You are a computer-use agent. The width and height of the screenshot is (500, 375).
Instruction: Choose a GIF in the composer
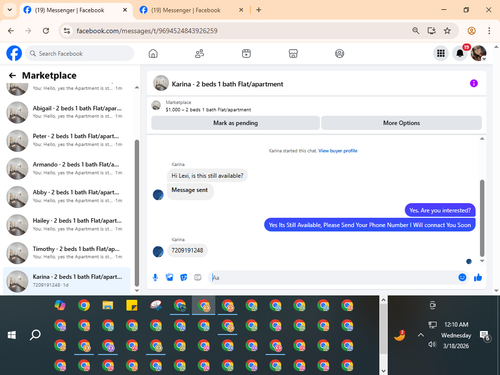tap(198, 277)
